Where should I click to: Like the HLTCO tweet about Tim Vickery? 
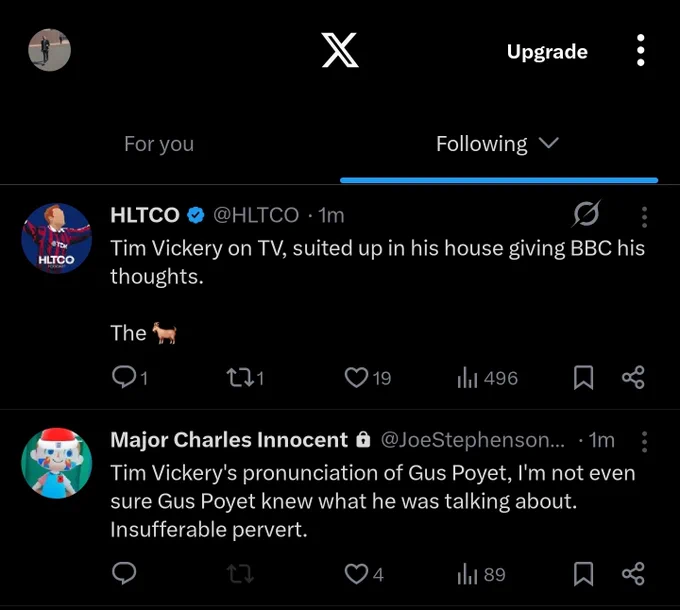click(x=368, y=378)
